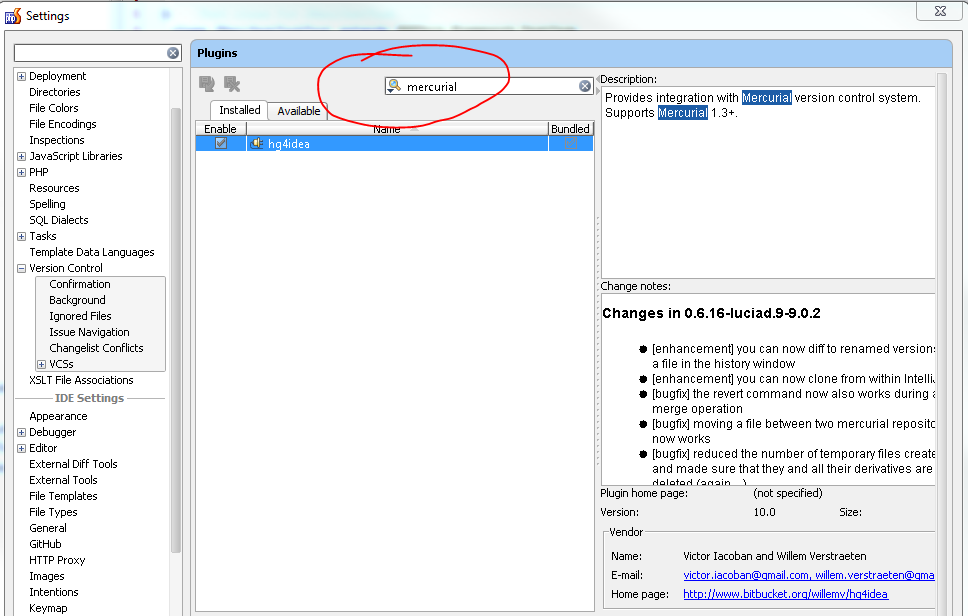Open search history via the magnifier icon
The width and height of the screenshot is (968, 616).
[x=394, y=86]
